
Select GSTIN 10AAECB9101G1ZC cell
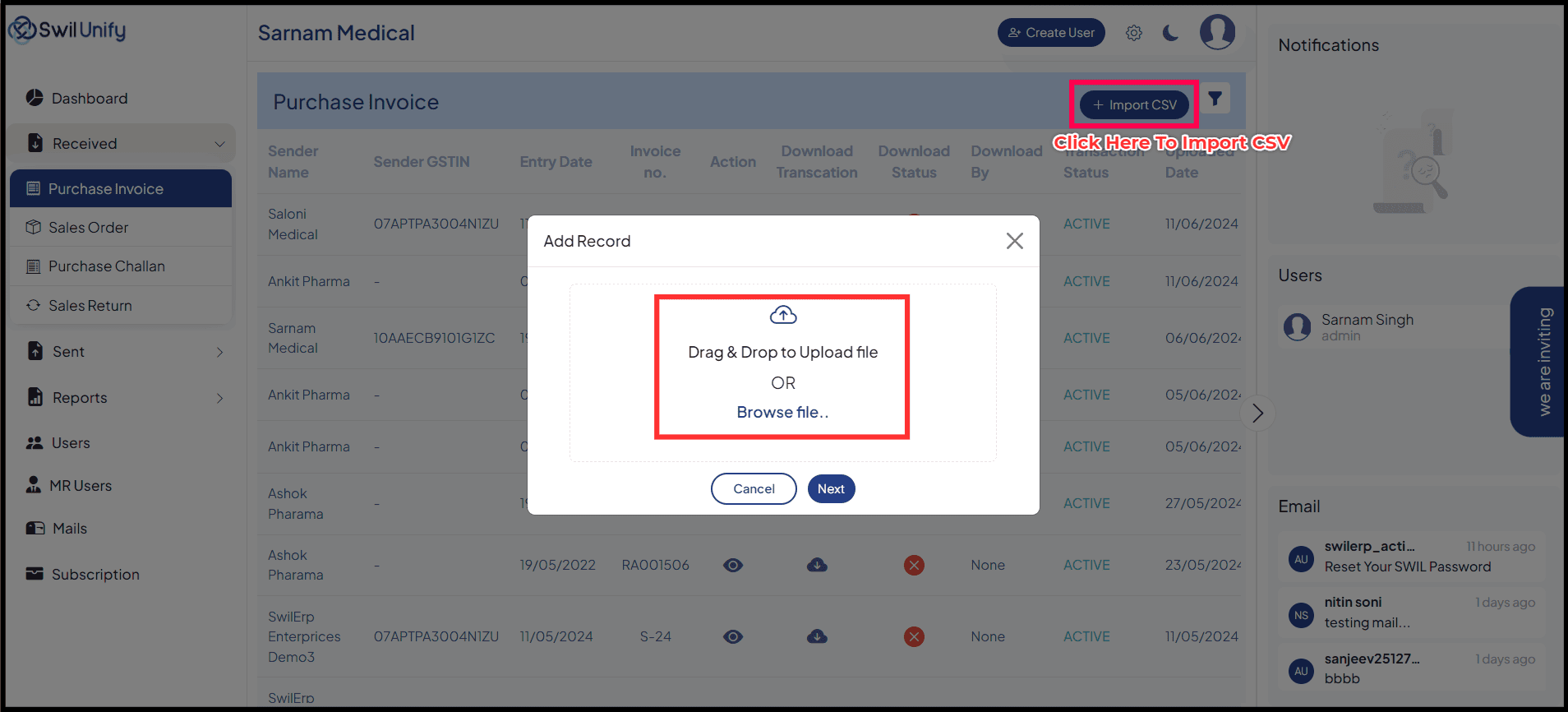[x=434, y=338]
